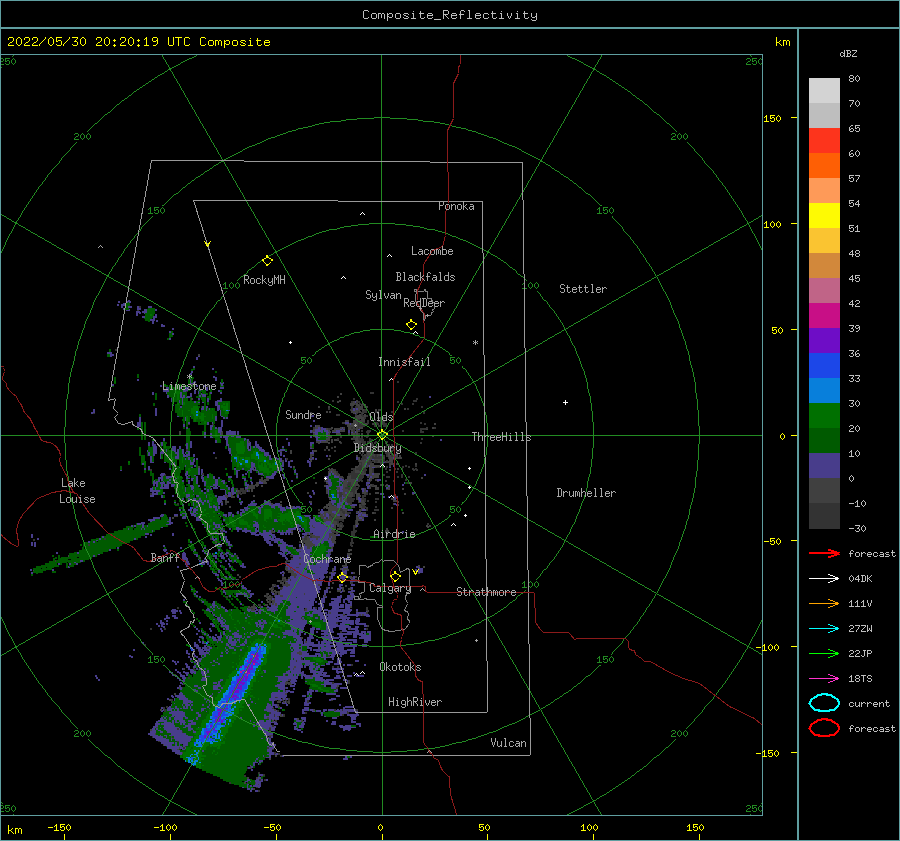Click the Okotoks town label

coord(400,667)
